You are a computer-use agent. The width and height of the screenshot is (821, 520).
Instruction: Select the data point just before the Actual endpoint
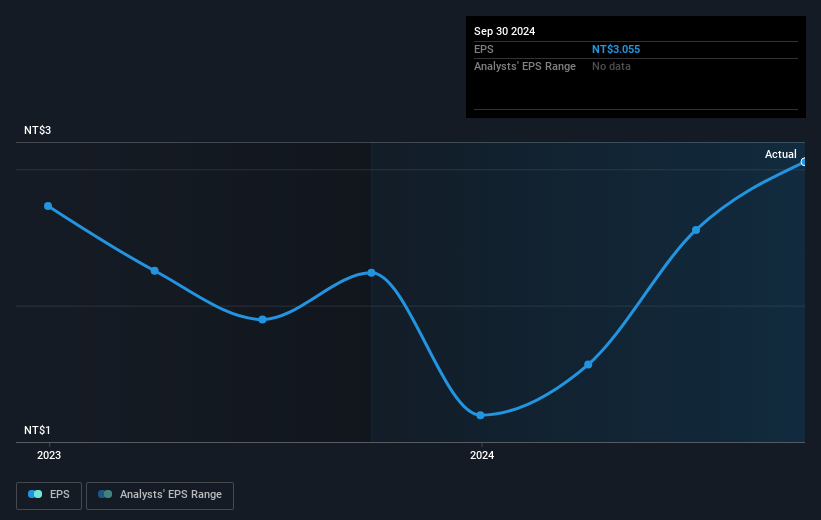tap(696, 230)
